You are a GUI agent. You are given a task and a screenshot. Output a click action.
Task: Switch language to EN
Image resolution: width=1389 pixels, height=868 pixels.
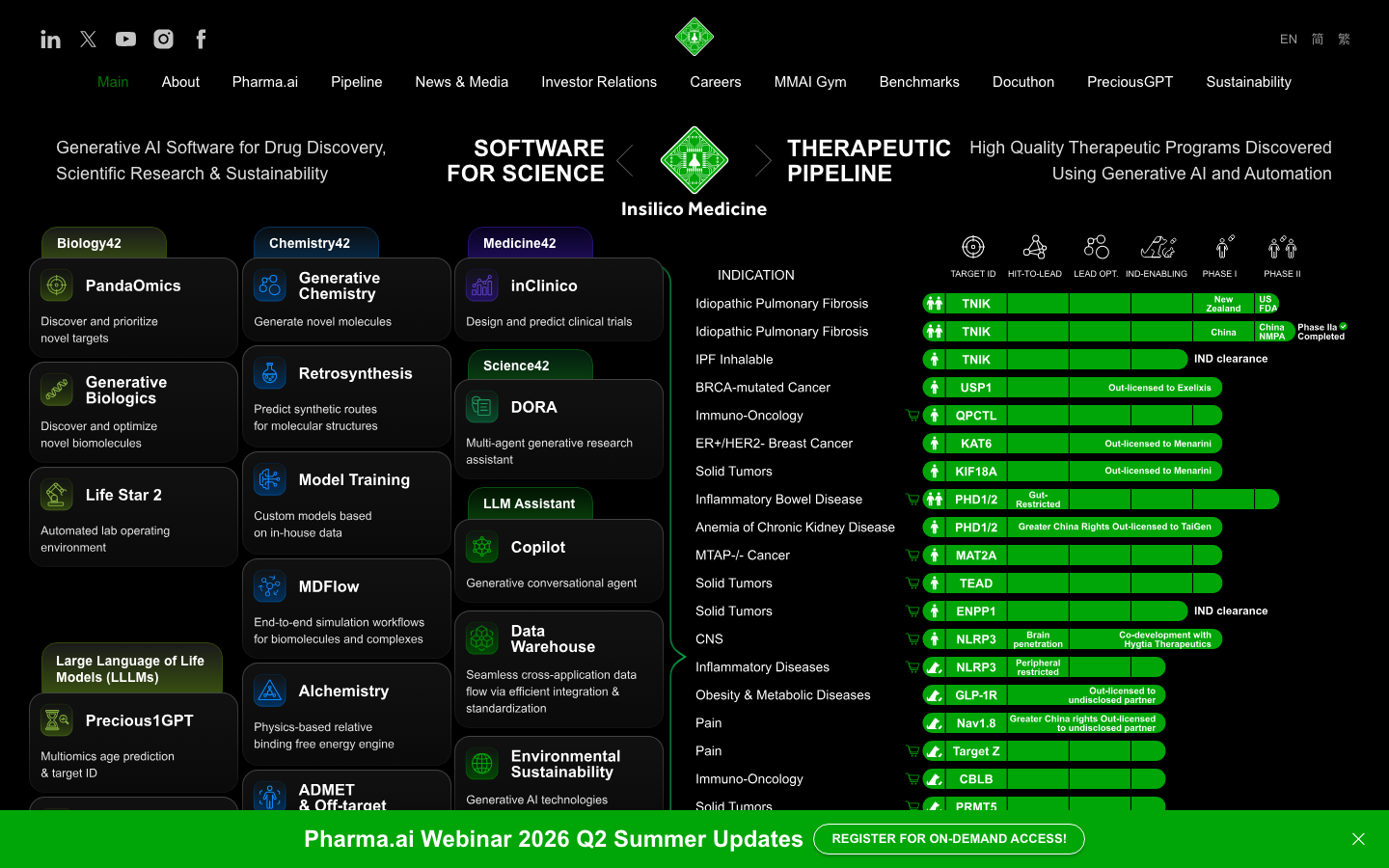coord(1289,39)
